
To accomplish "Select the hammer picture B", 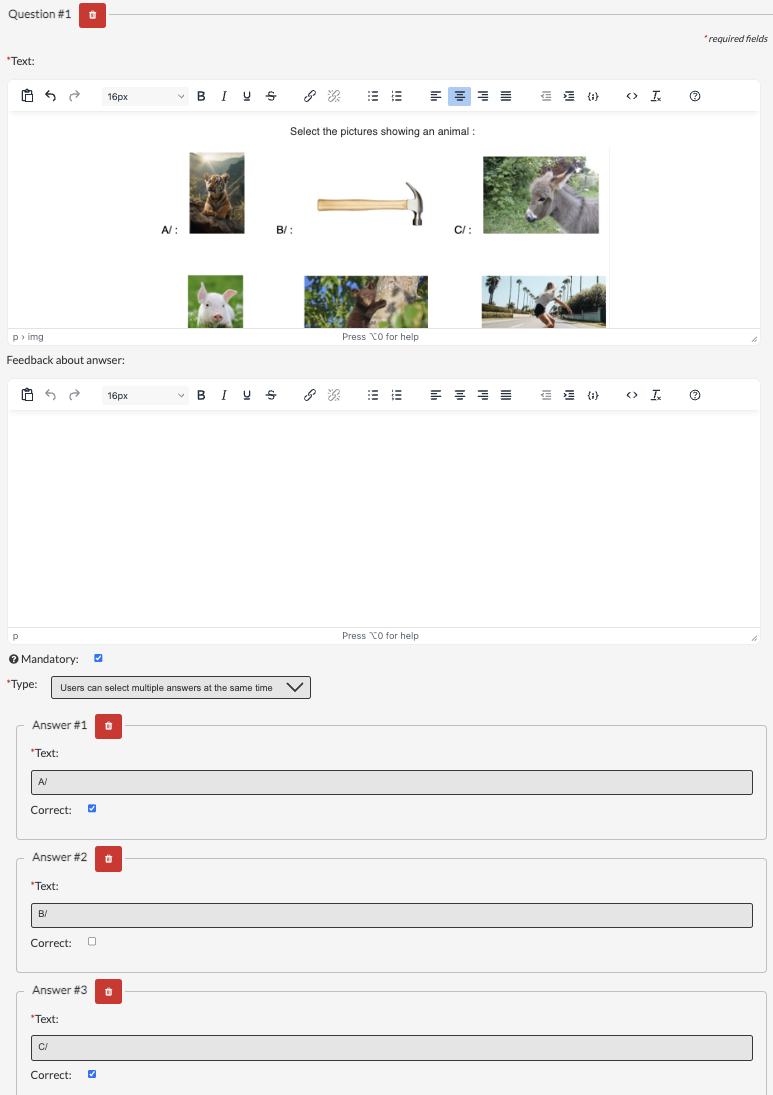I will 371,204.
